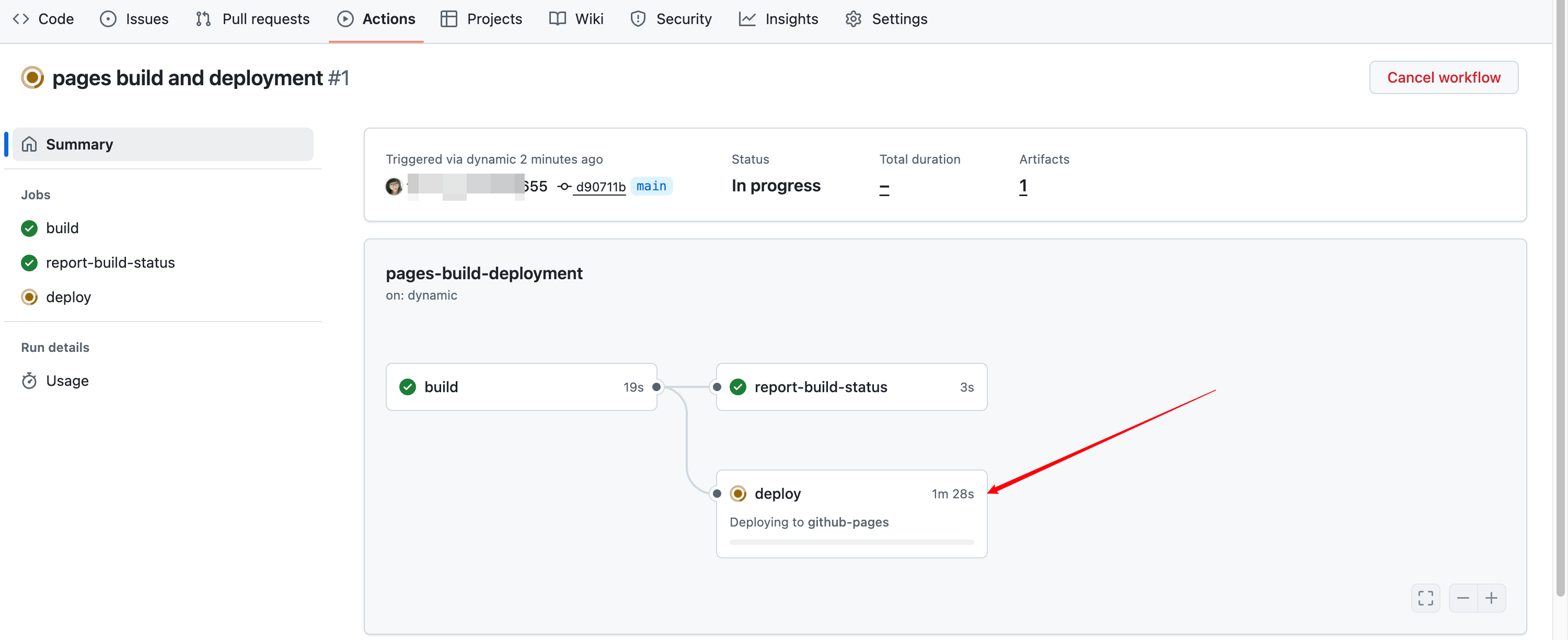Open the artifacts count link
Viewport: 1568px width, 640px height.
1023,186
